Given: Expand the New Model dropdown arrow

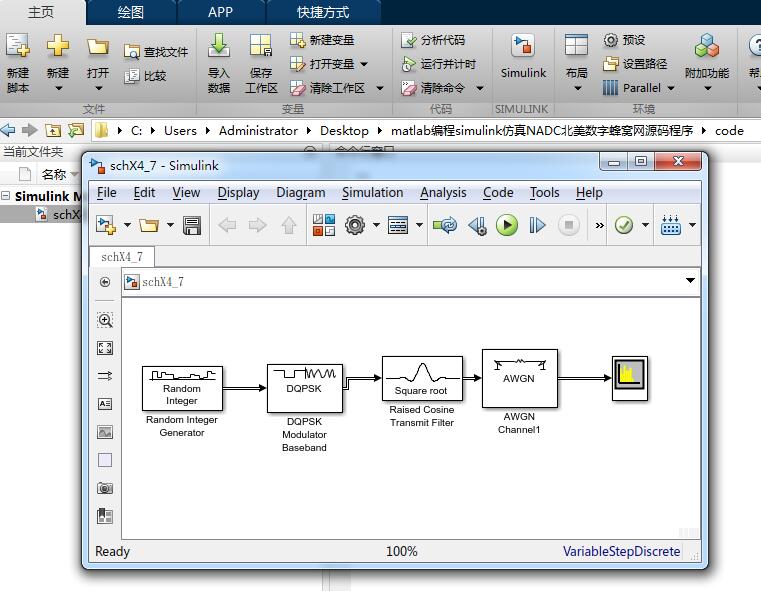Looking at the screenshot, I should tap(127, 225).
